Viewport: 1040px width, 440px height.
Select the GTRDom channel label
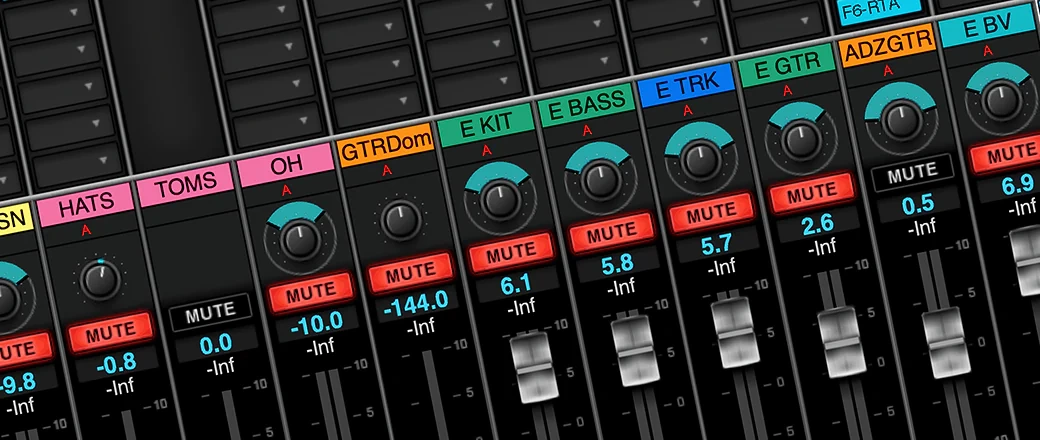tap(386, 146)
